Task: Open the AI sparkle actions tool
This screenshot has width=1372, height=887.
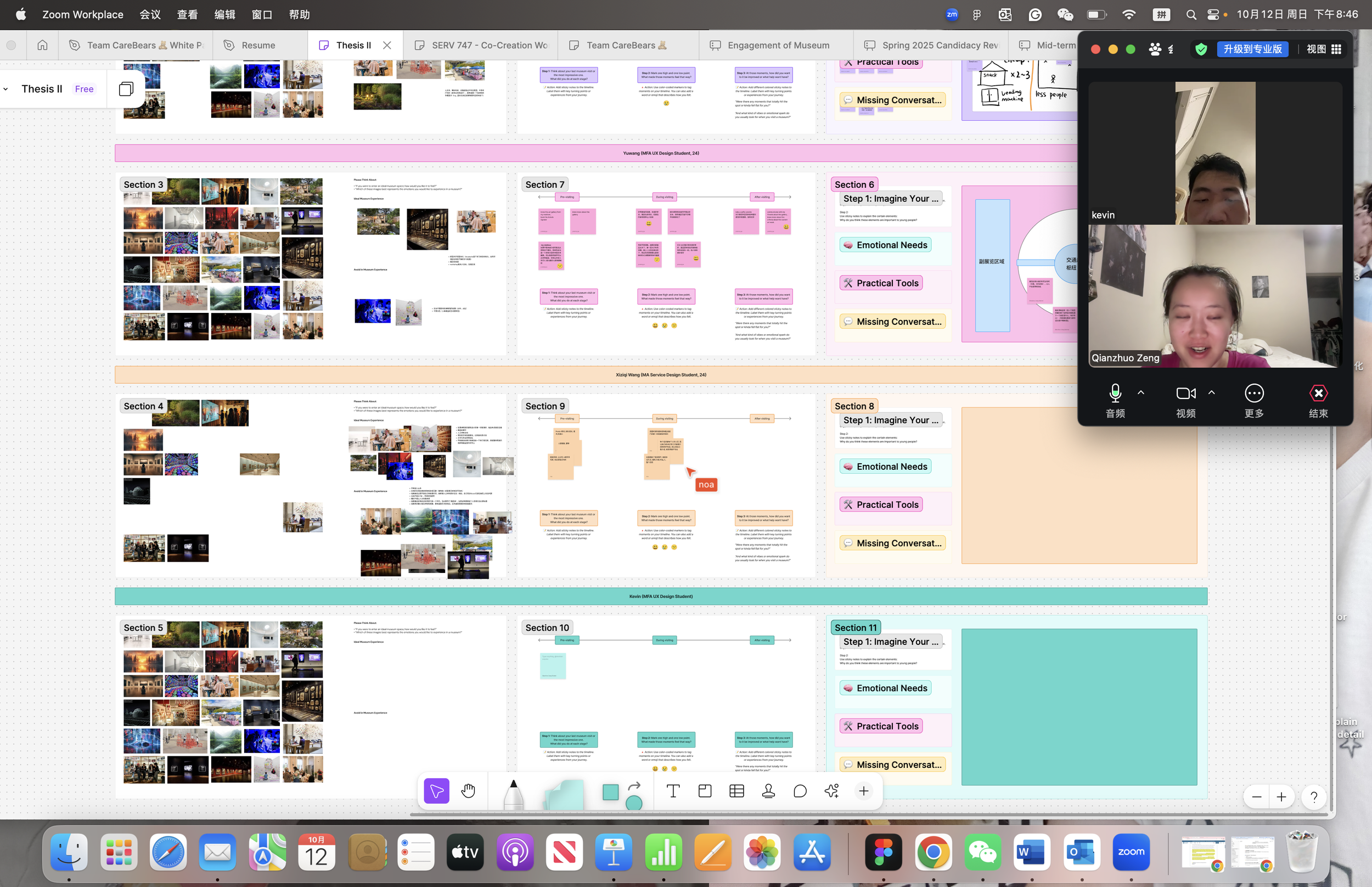Action: (x=831, y=791)
